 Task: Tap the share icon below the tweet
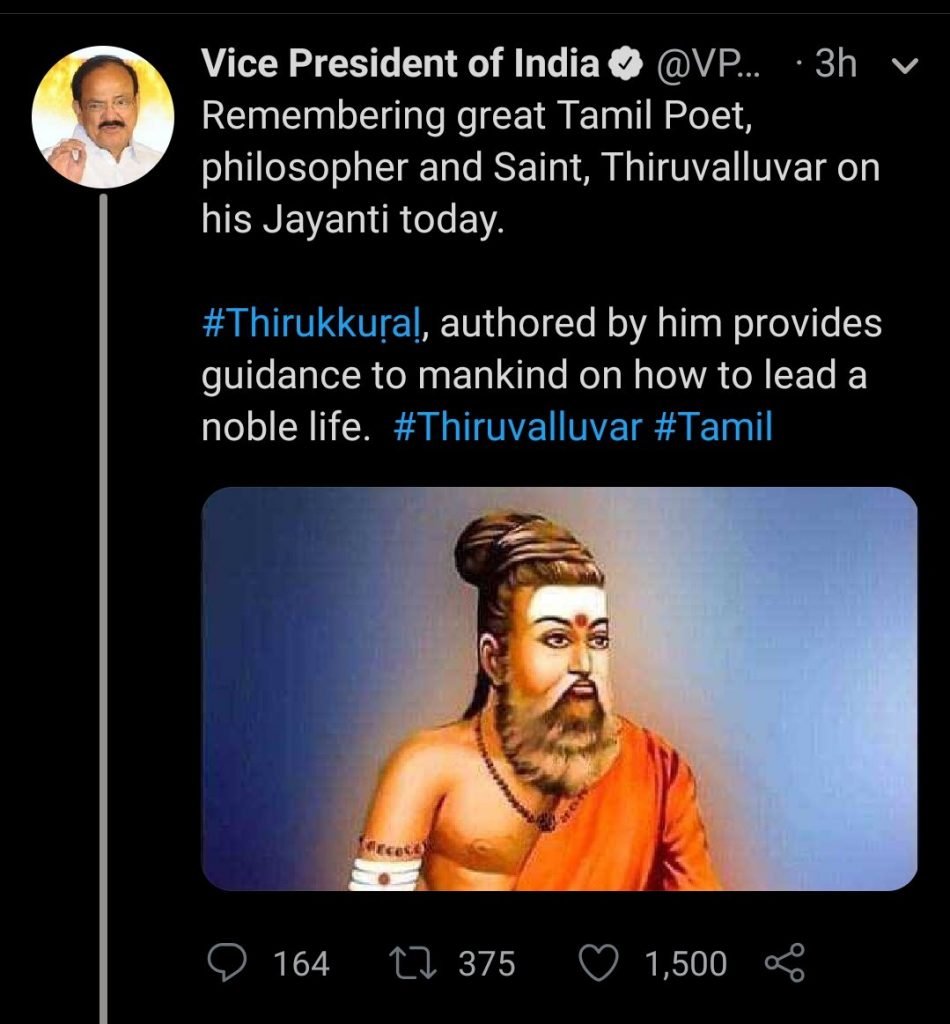click(x=783, y=963)
